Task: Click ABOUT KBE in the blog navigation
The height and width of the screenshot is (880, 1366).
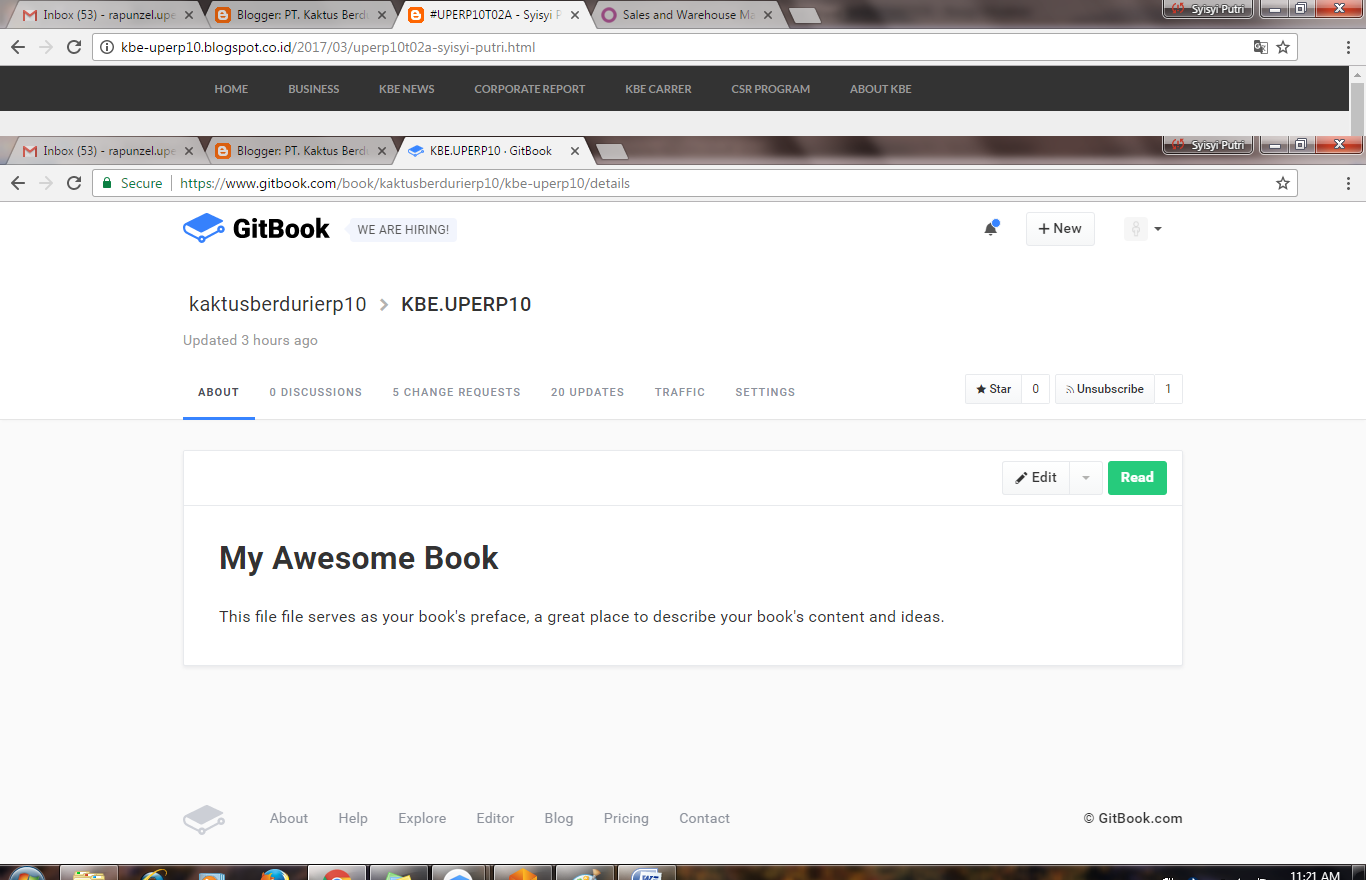Action: point(881,89)
